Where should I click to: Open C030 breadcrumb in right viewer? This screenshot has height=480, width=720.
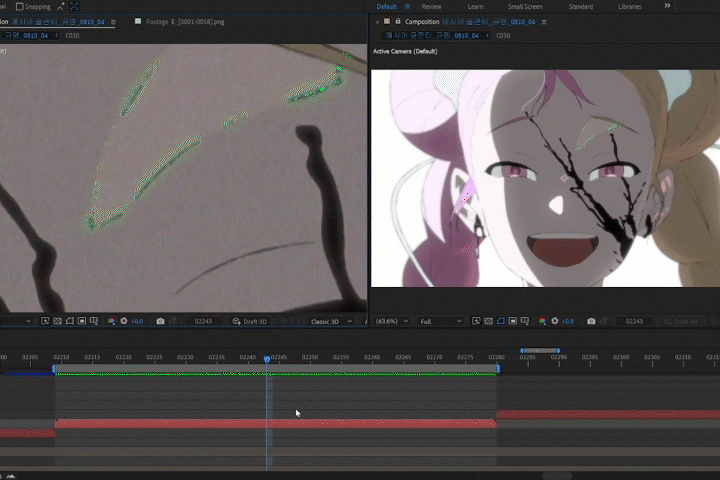tap(503, 35)
